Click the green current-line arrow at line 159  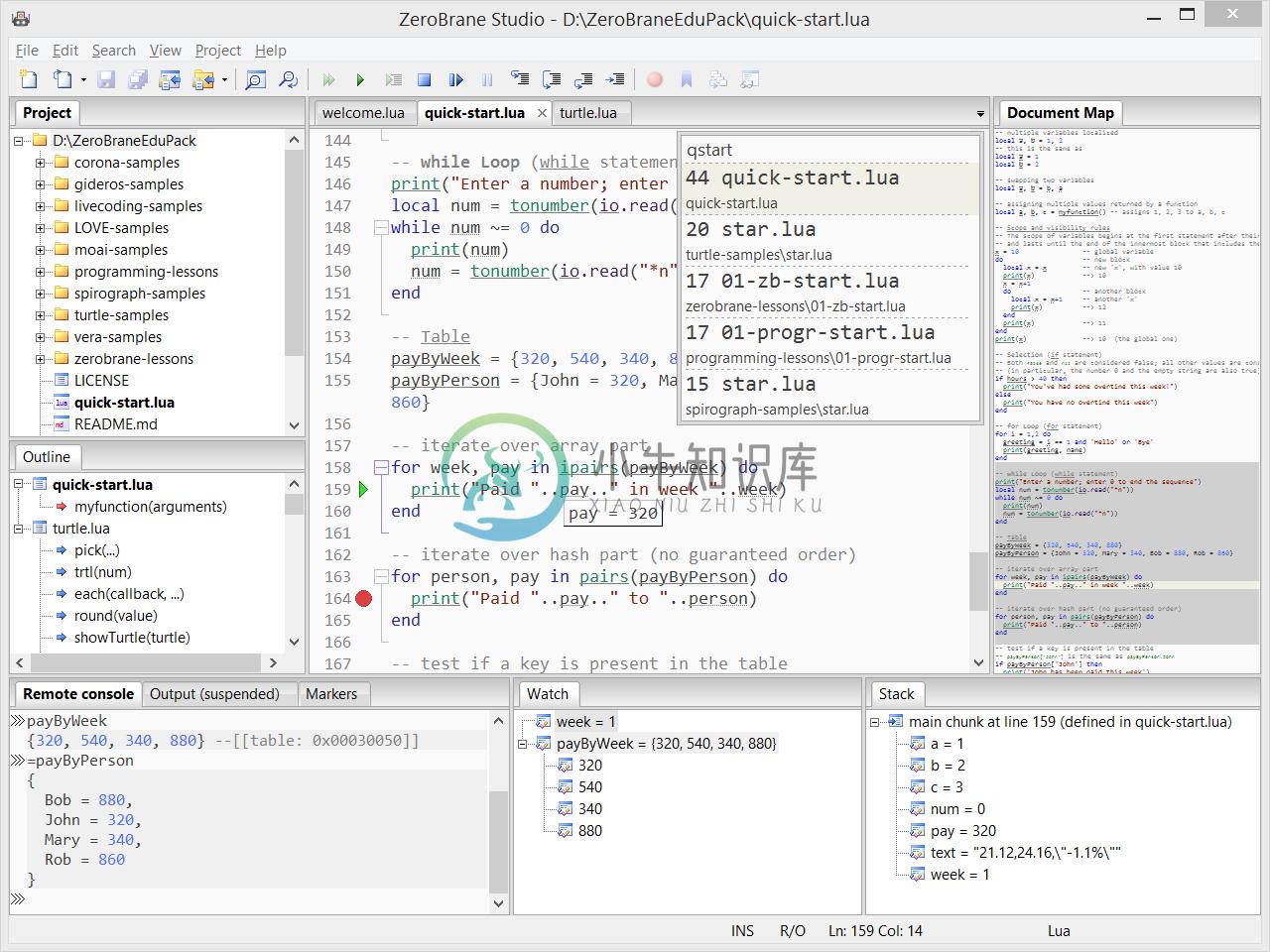[x=364, y=489]
